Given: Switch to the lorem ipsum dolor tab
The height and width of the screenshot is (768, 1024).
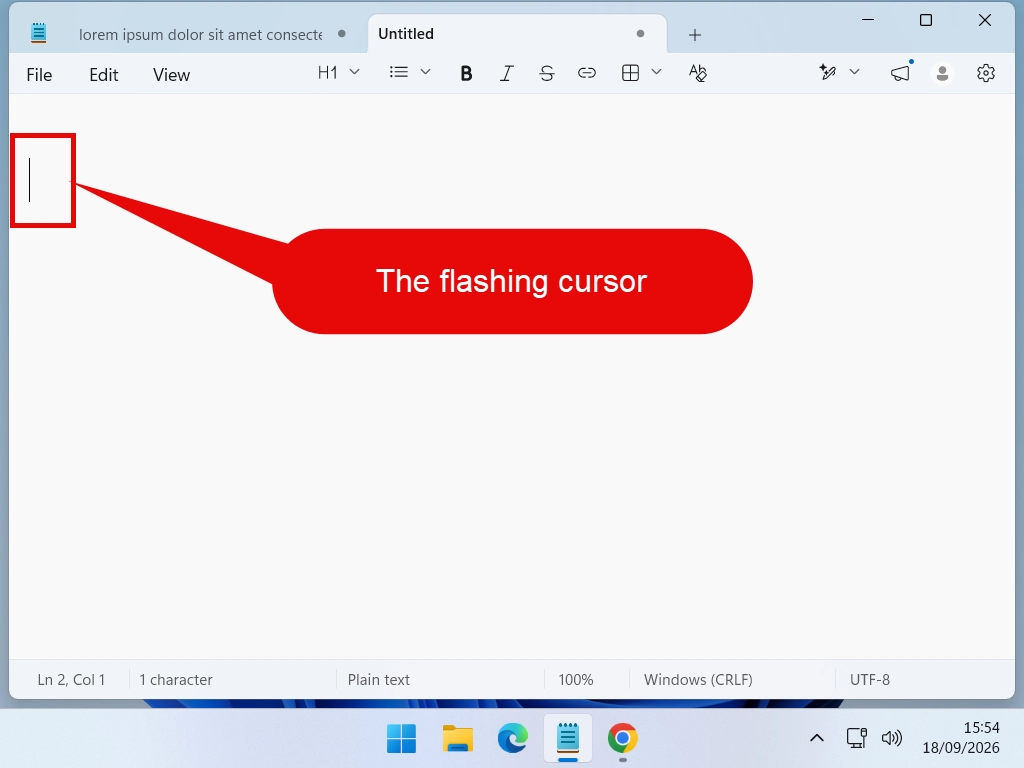Looking at the screenshot, I should point(200,34).
